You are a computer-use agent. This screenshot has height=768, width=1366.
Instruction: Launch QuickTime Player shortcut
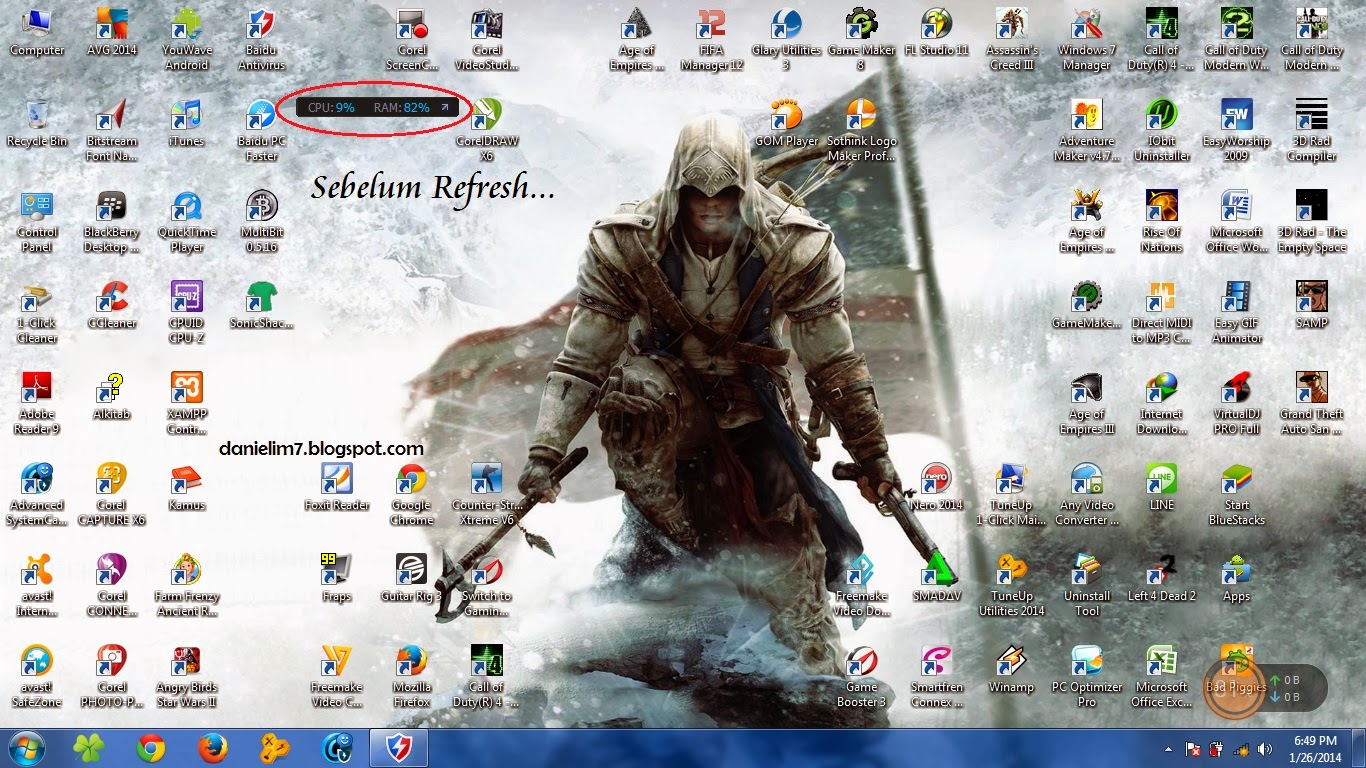(x=187, y=221)
